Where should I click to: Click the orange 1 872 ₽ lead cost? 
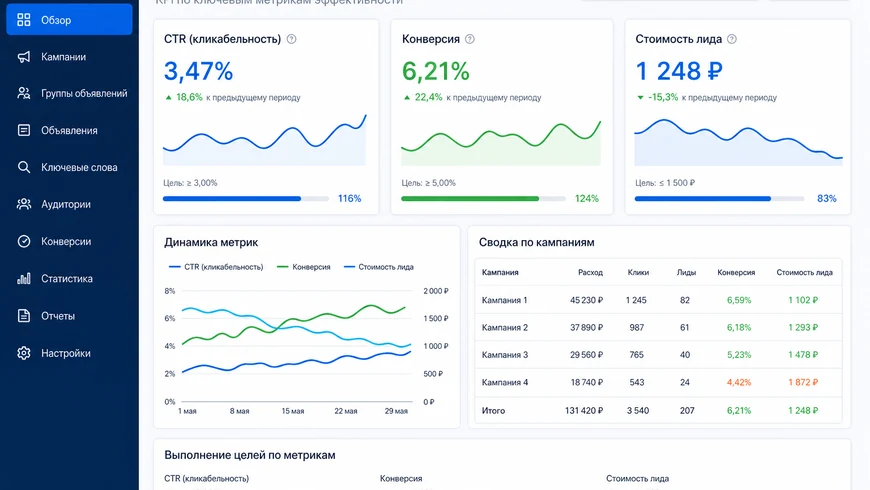[803, 382]
